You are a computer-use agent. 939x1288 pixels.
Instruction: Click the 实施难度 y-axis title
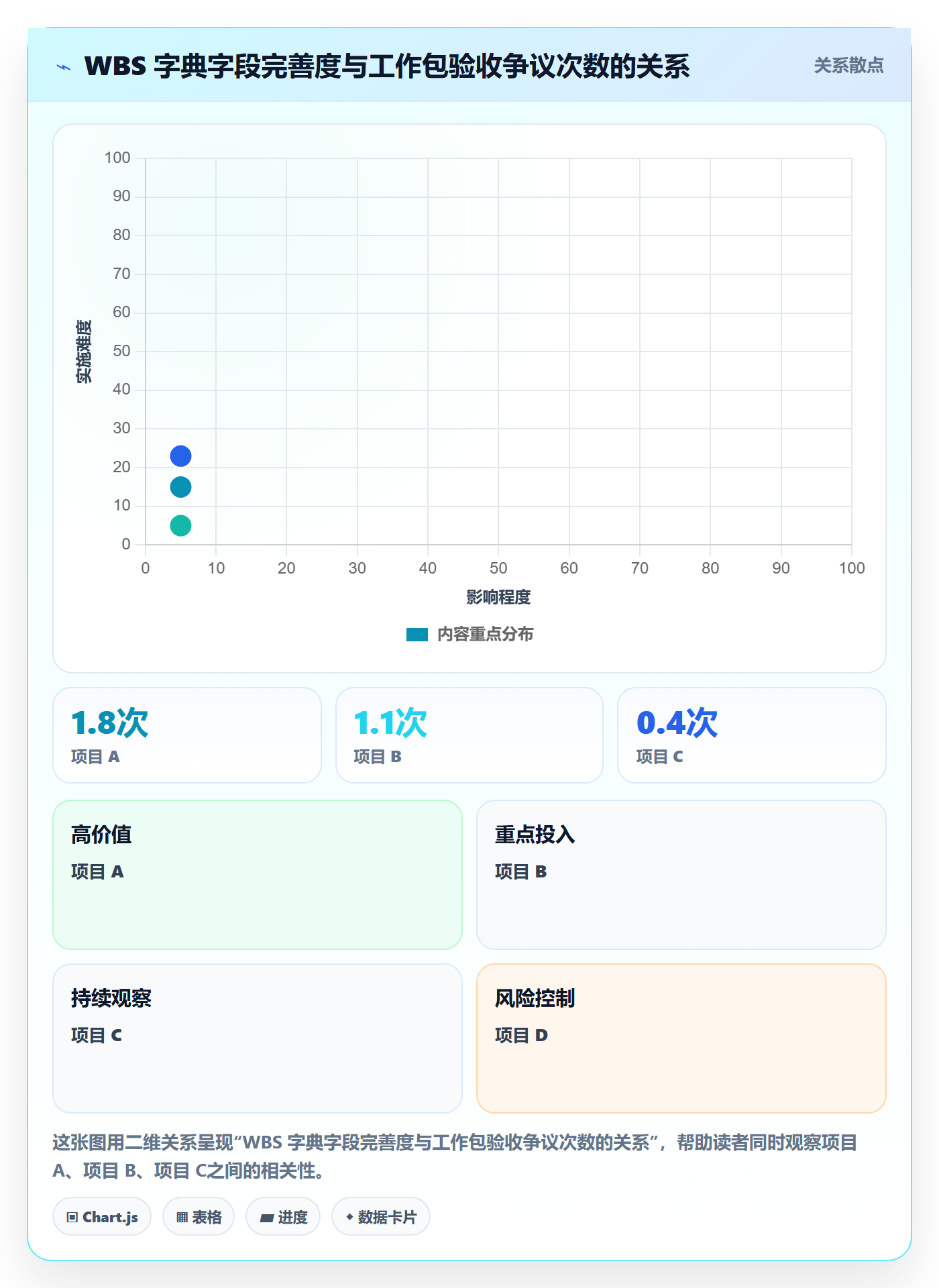click(84, 352)
